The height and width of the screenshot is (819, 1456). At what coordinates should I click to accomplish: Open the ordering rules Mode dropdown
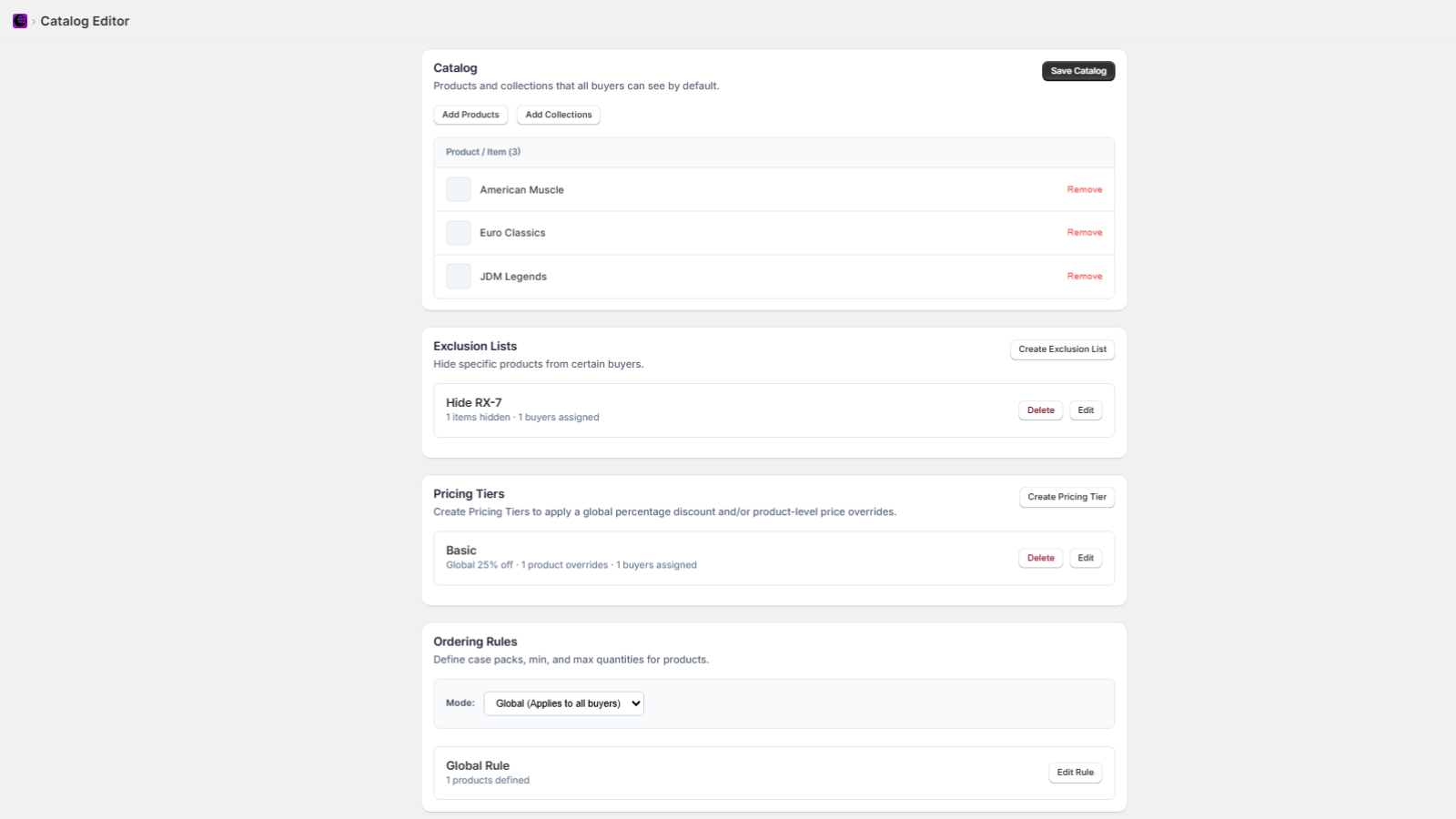[564, 703]
